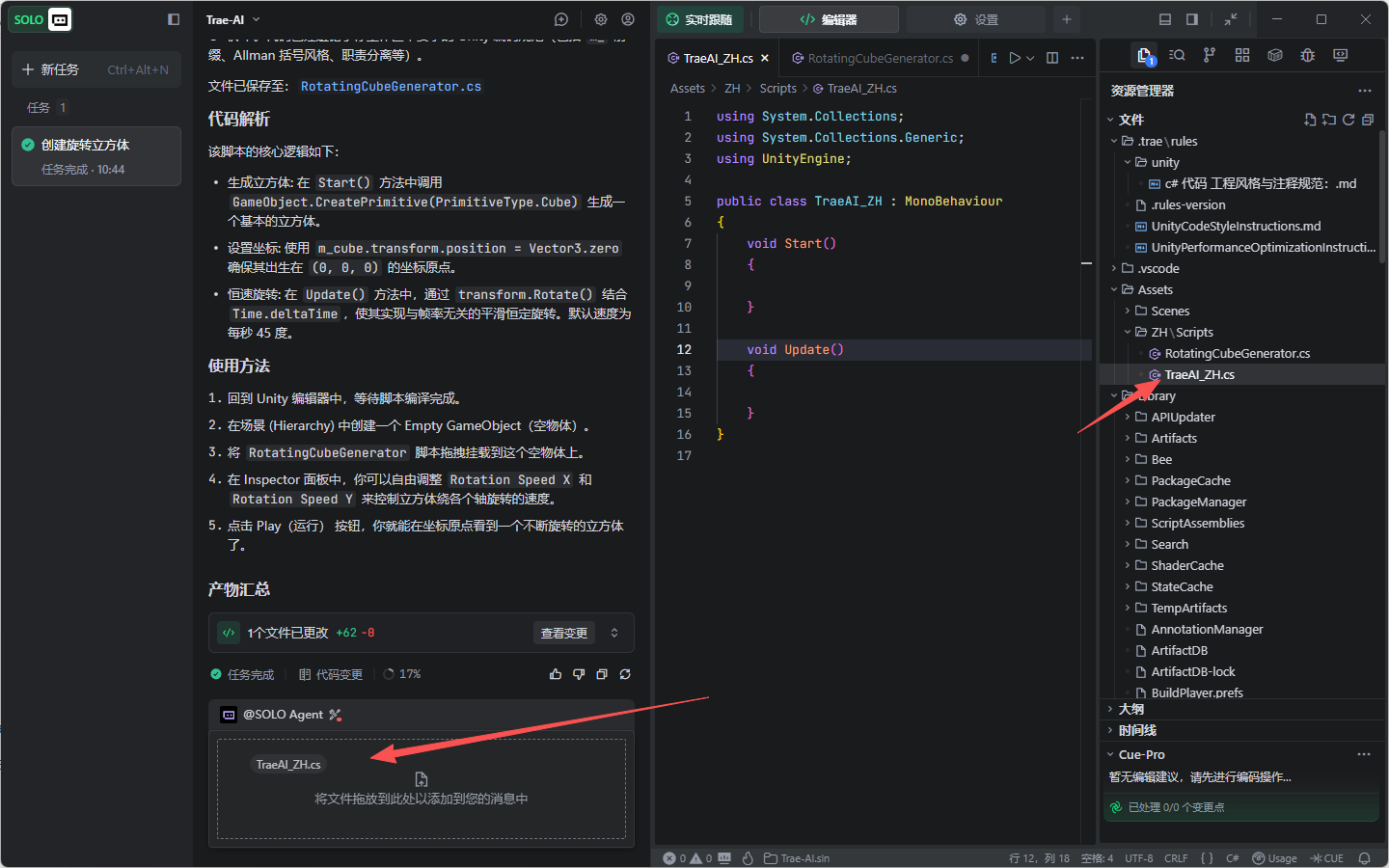Image resolution: width=1389 pixels, height=868 pixels.
Task: Open the Extensions grid icon
Action: [1242, 56]
